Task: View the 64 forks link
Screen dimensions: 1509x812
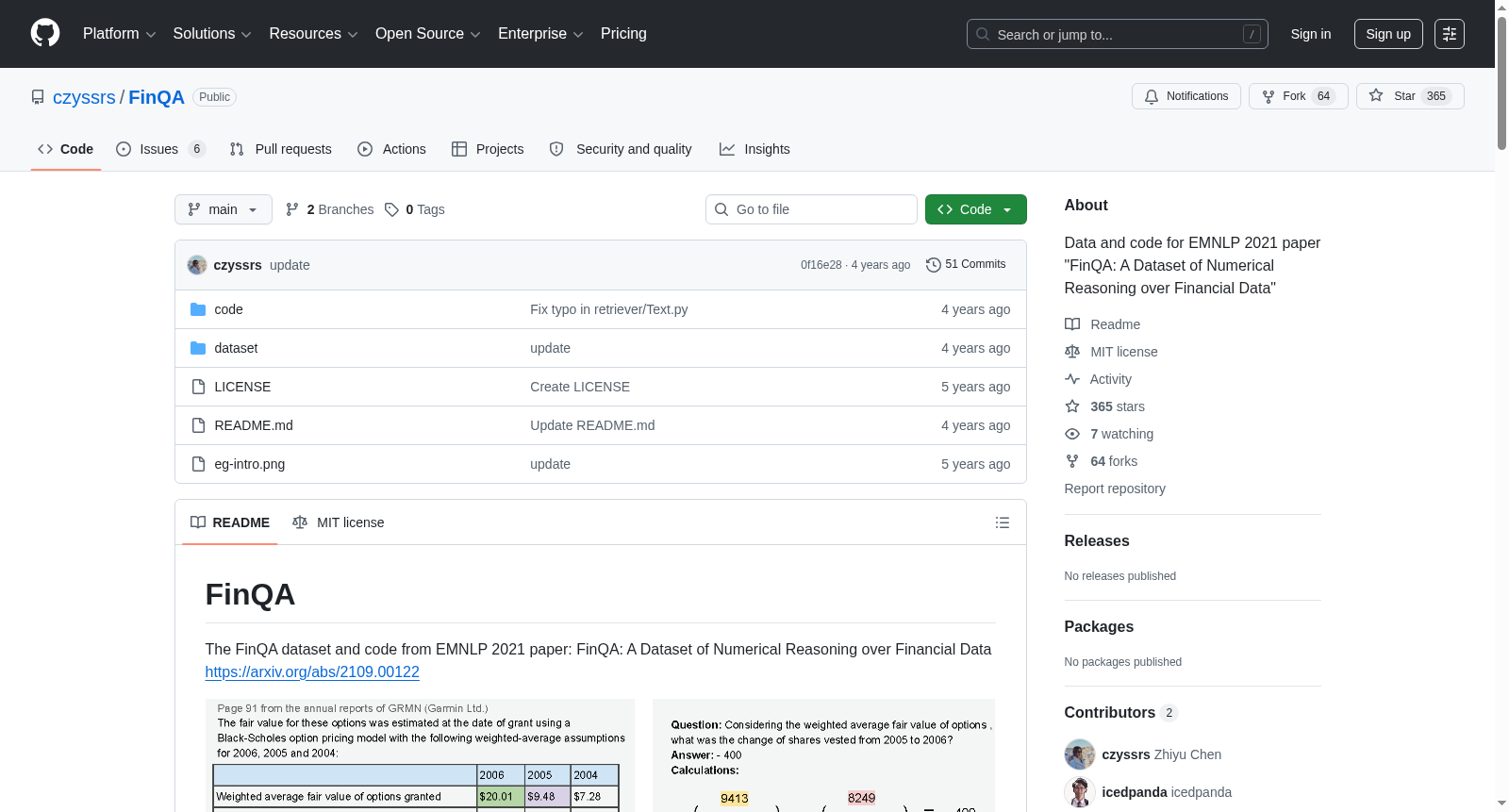Action: tap(1102, 461)
